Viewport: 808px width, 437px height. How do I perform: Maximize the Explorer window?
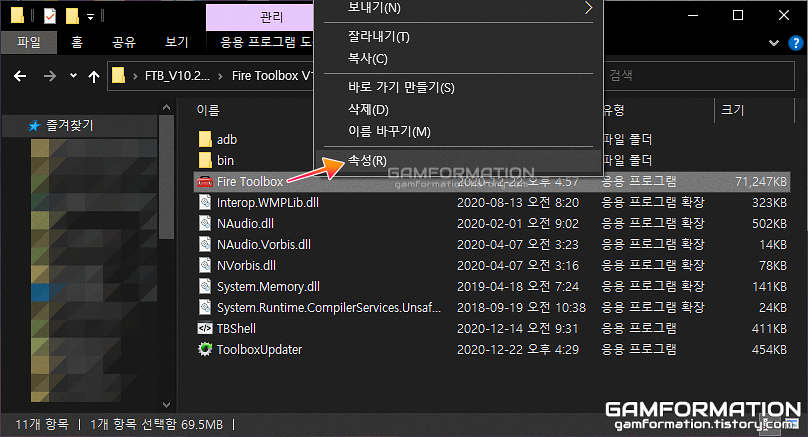point(738,15)
